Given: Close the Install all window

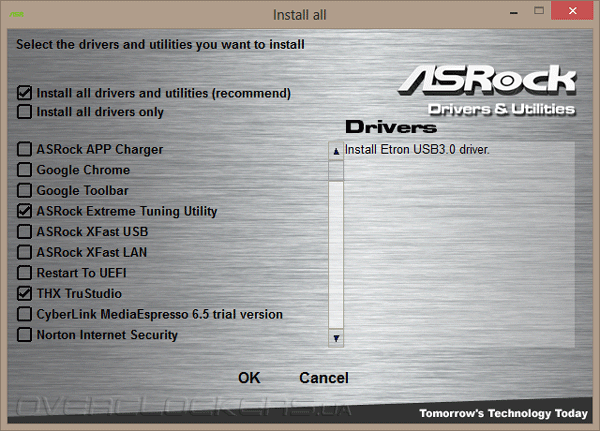Looking at the screenshot, I should 572,11.
